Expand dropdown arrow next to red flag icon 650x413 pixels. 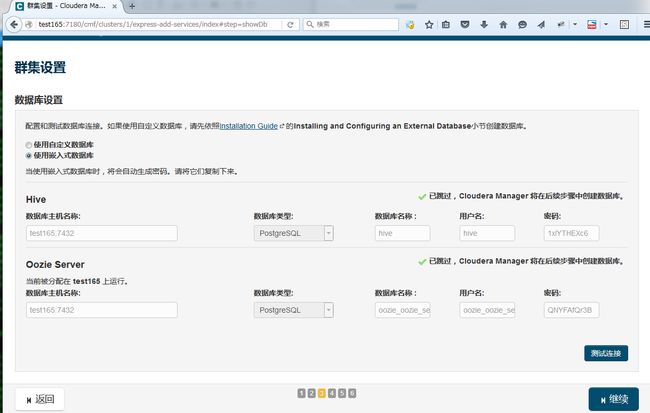click(x=606, y=24)
